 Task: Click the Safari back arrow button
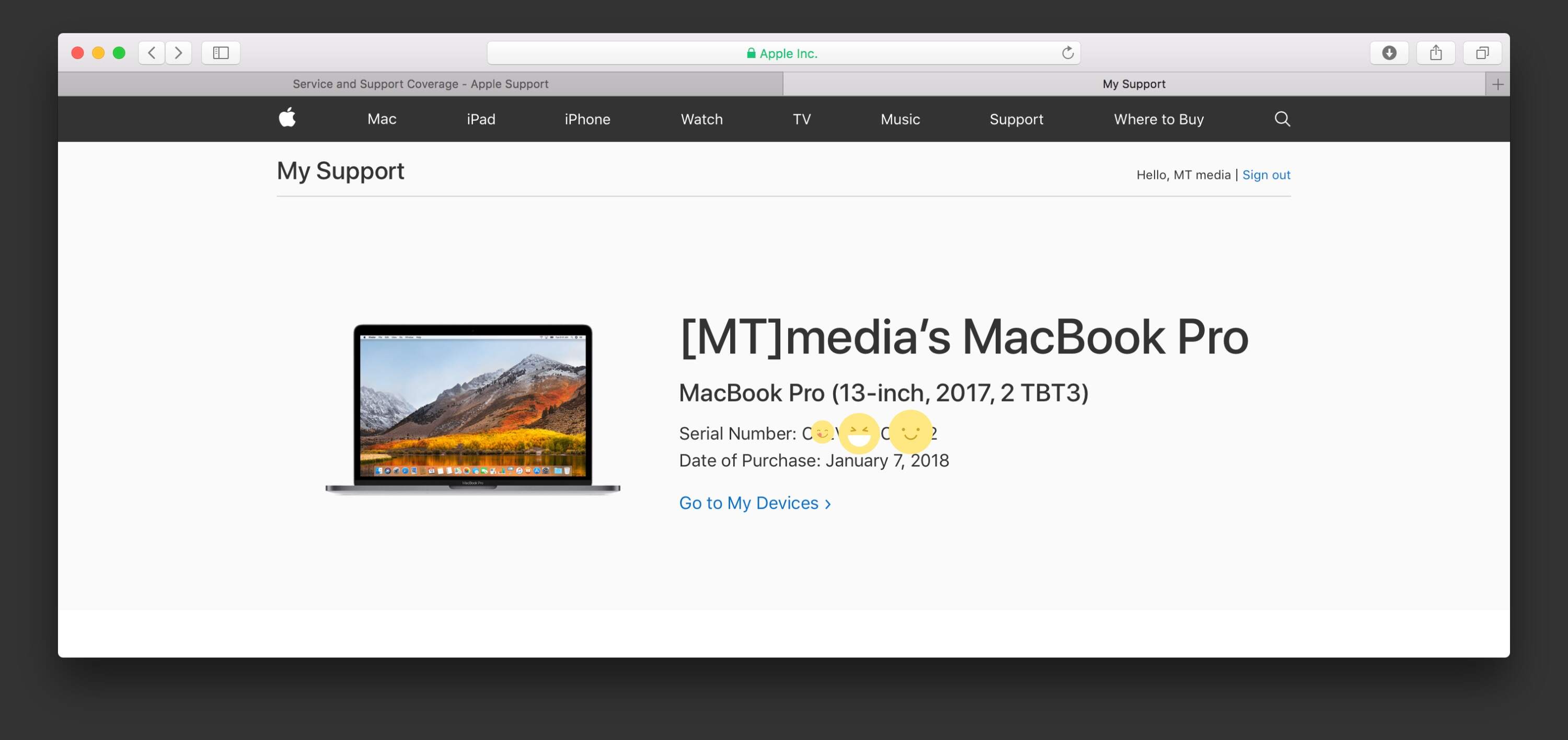tap(152, 53)
